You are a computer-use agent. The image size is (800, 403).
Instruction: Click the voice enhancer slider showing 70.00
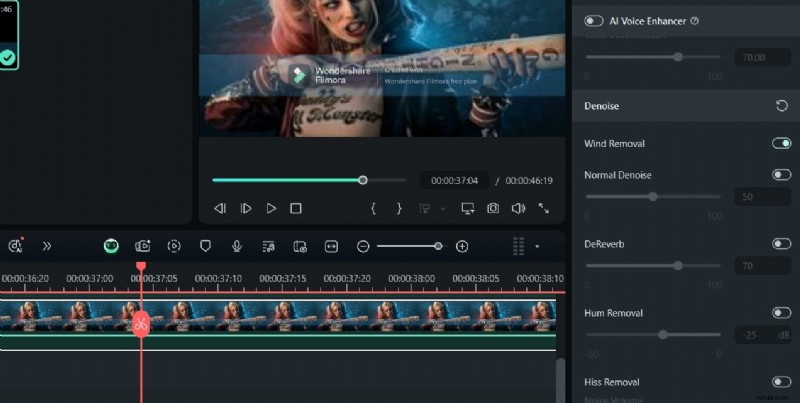653,57
